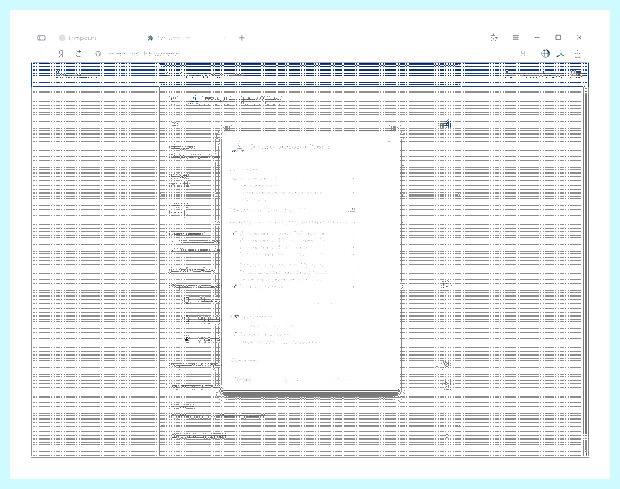Image resolution: width=620 pixels, height=489 pixels.
Task: Click the "Готово" button in dialog
Action: [242, 379]
